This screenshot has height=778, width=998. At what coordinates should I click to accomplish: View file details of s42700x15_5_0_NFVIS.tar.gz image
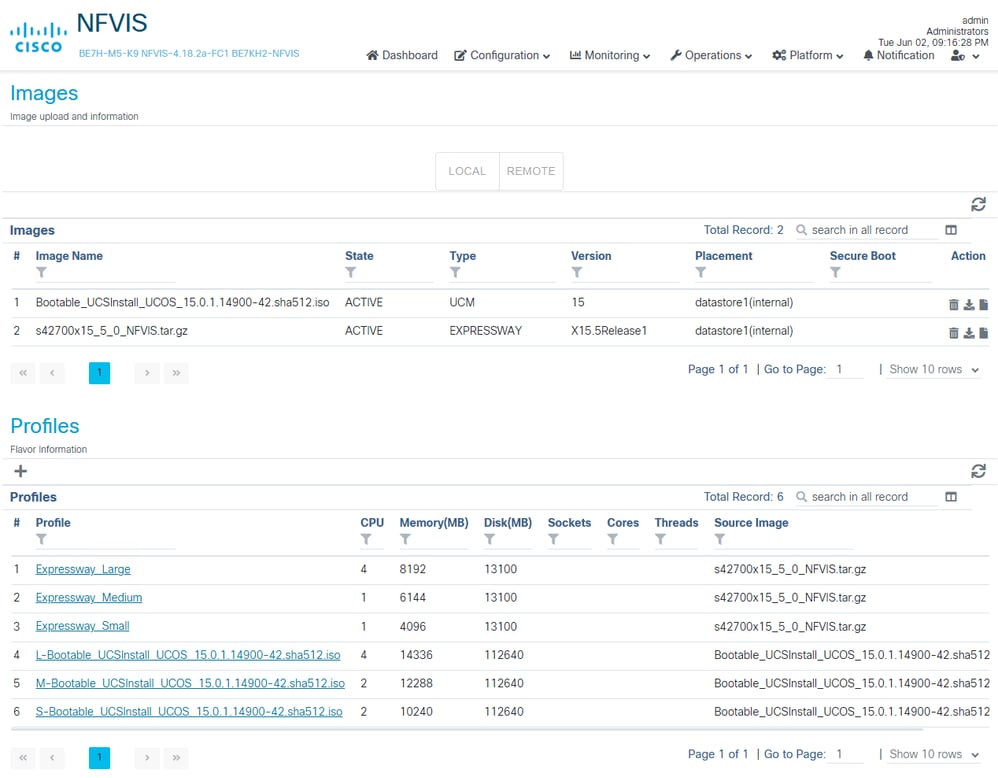983,333
